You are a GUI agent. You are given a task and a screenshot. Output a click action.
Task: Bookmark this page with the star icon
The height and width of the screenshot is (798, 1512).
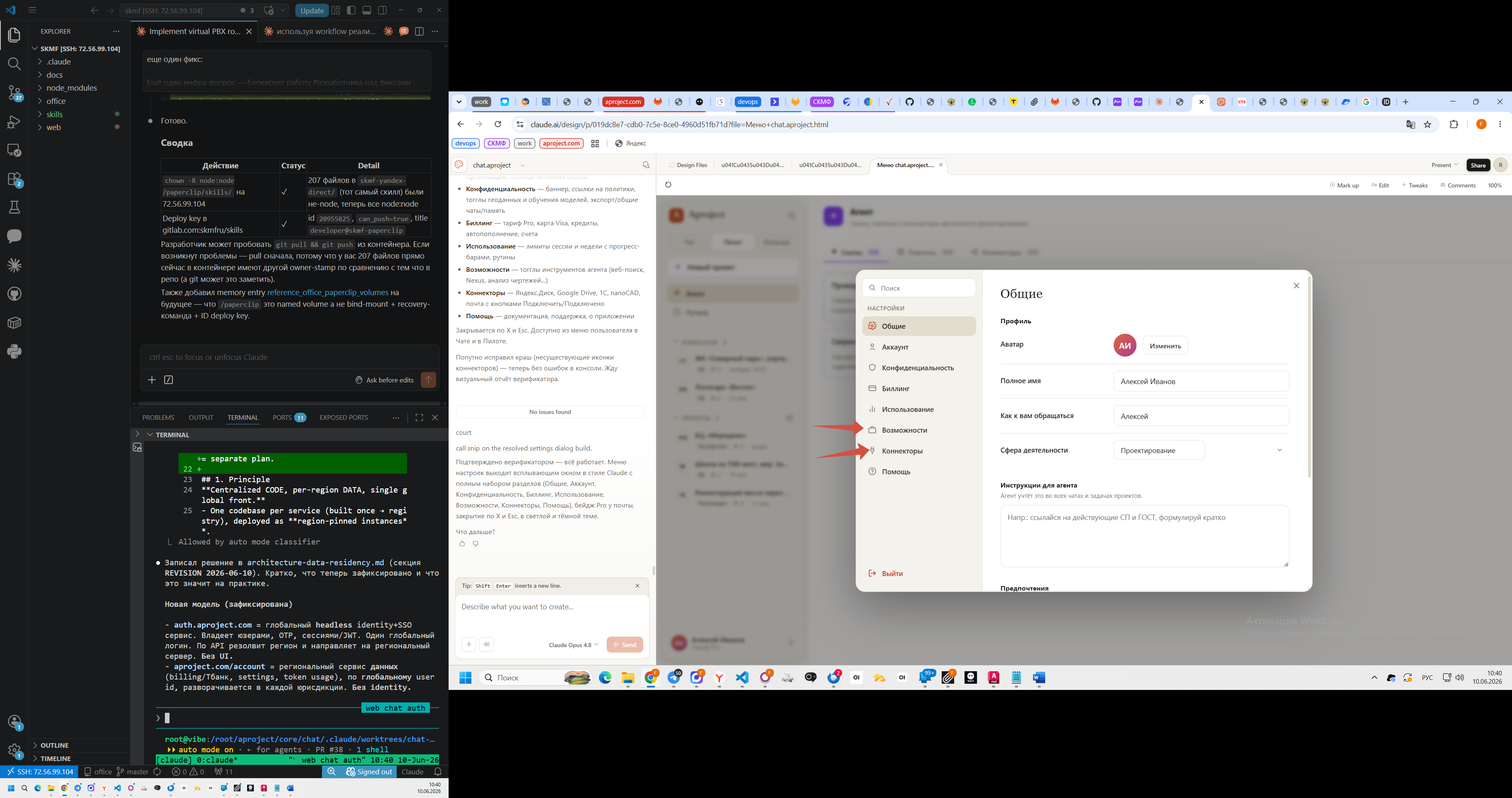point(1428,125)
